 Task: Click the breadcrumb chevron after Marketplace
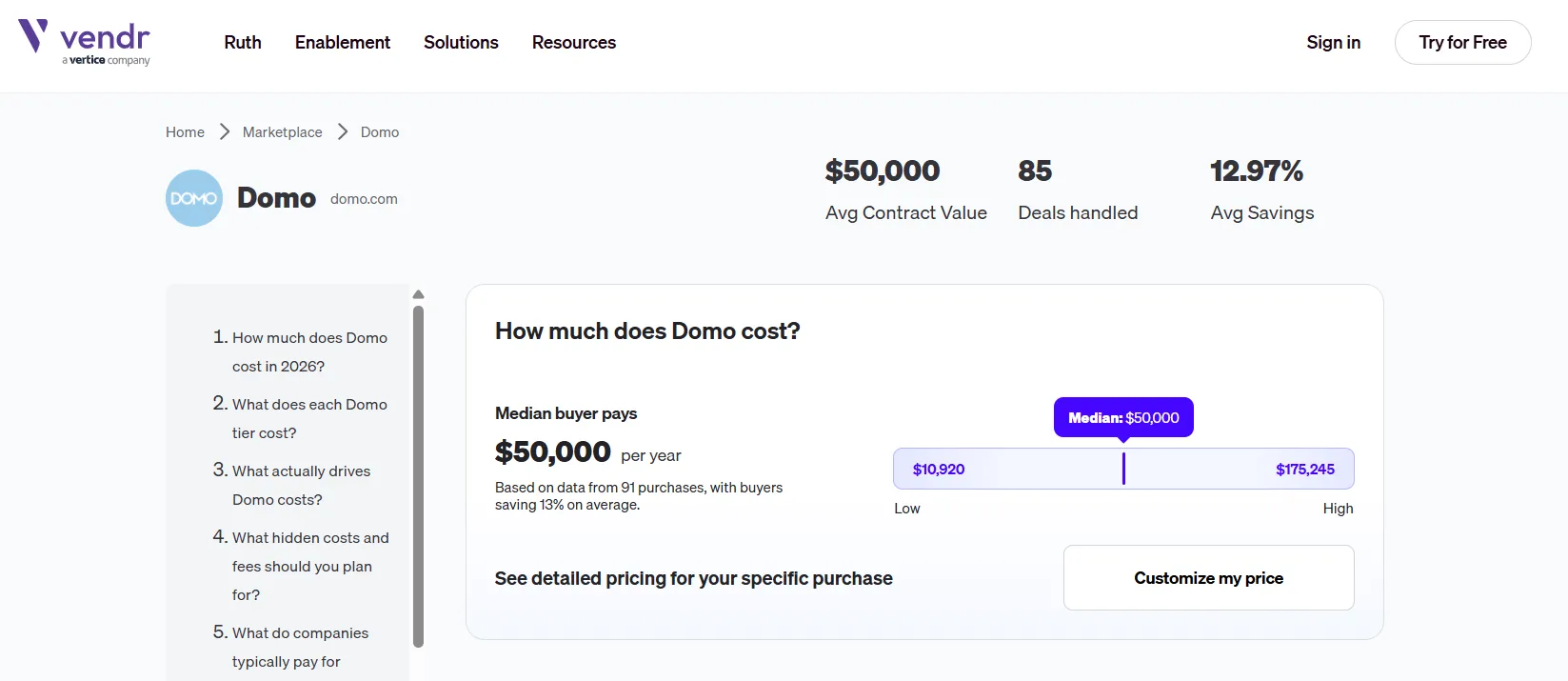(343, 131)
